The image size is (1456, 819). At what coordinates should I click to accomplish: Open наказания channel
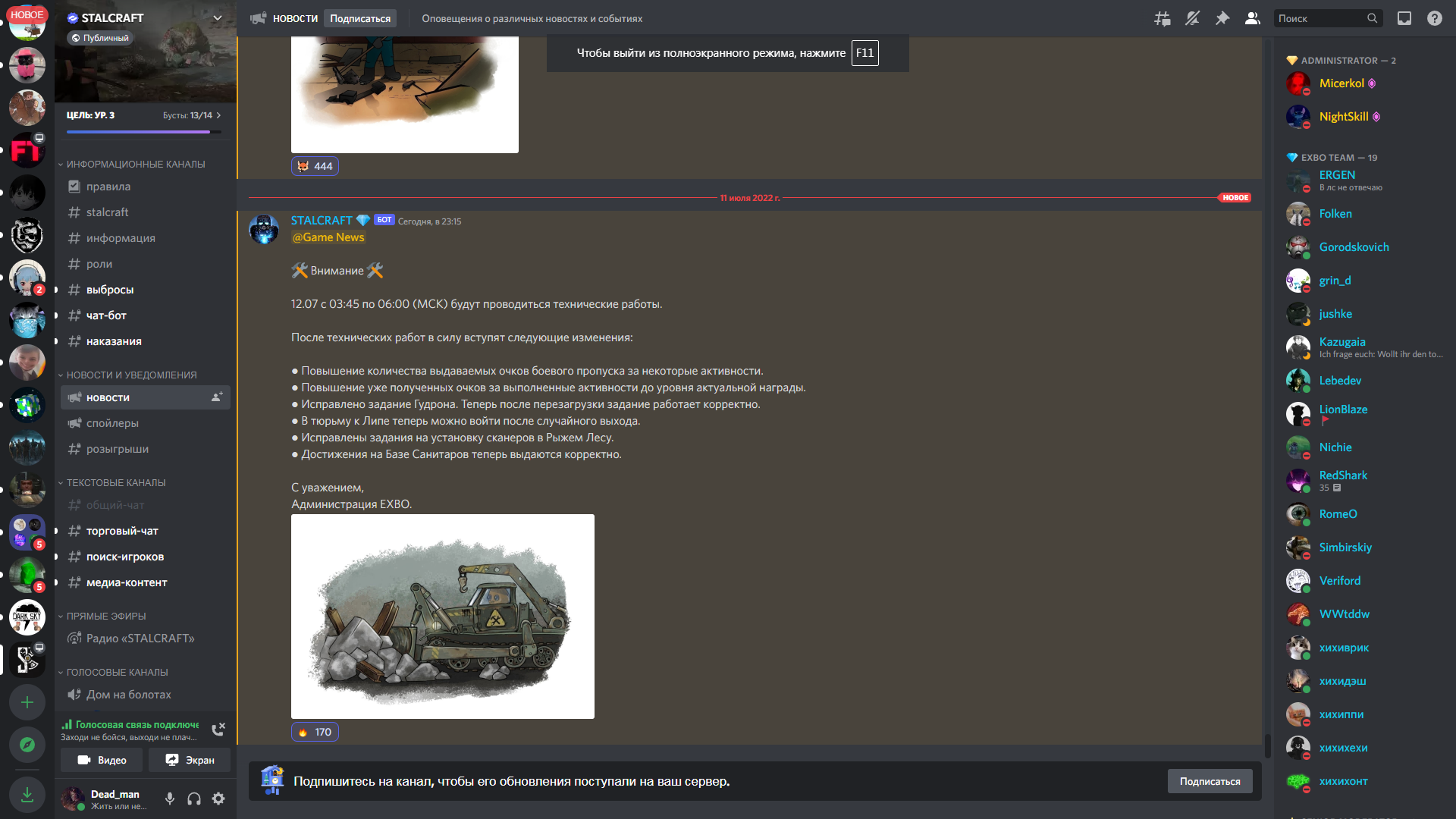pos(146,341)
